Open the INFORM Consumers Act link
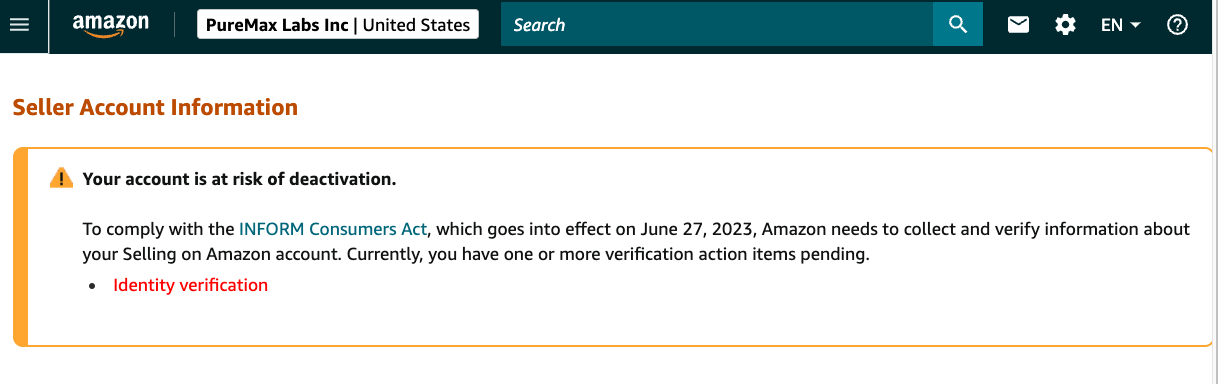1218x384 pixels. click(333, 229)
